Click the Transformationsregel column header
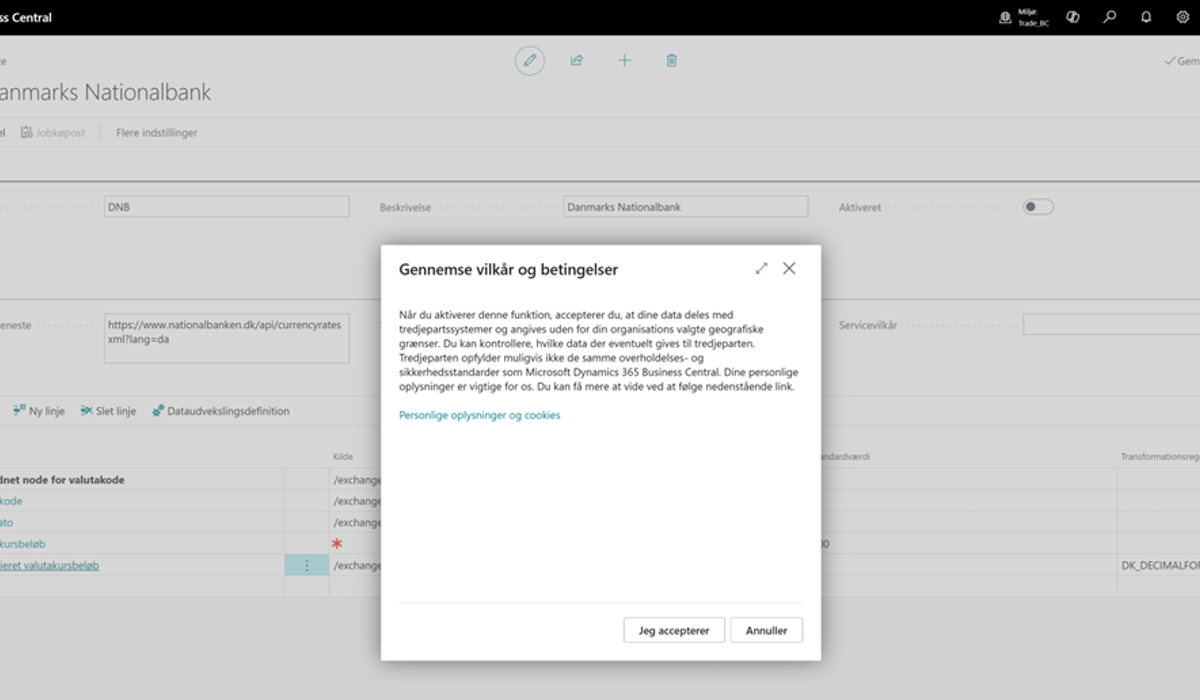 pos(1160,457)
